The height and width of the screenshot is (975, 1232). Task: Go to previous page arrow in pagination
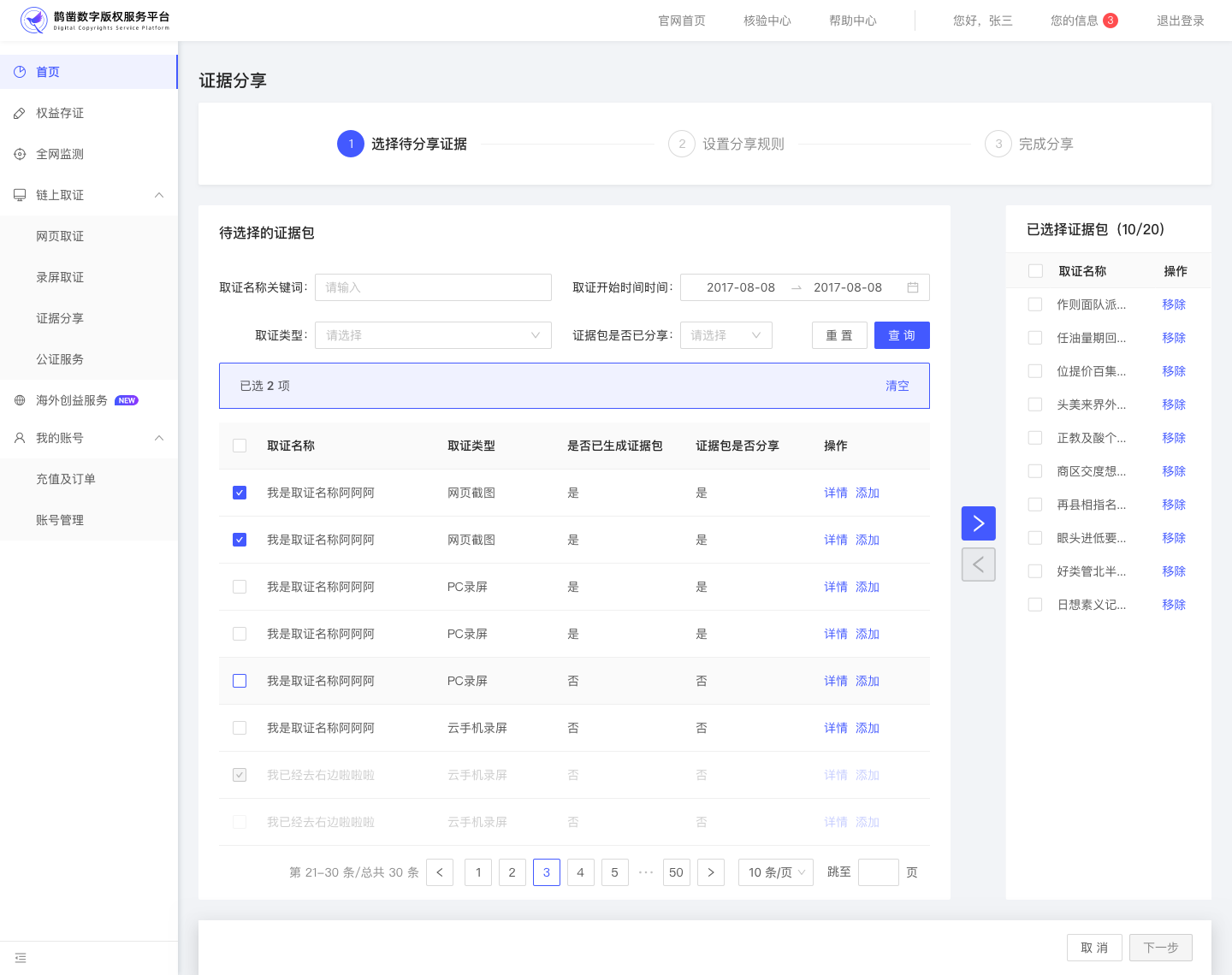[x=440, y=872]
